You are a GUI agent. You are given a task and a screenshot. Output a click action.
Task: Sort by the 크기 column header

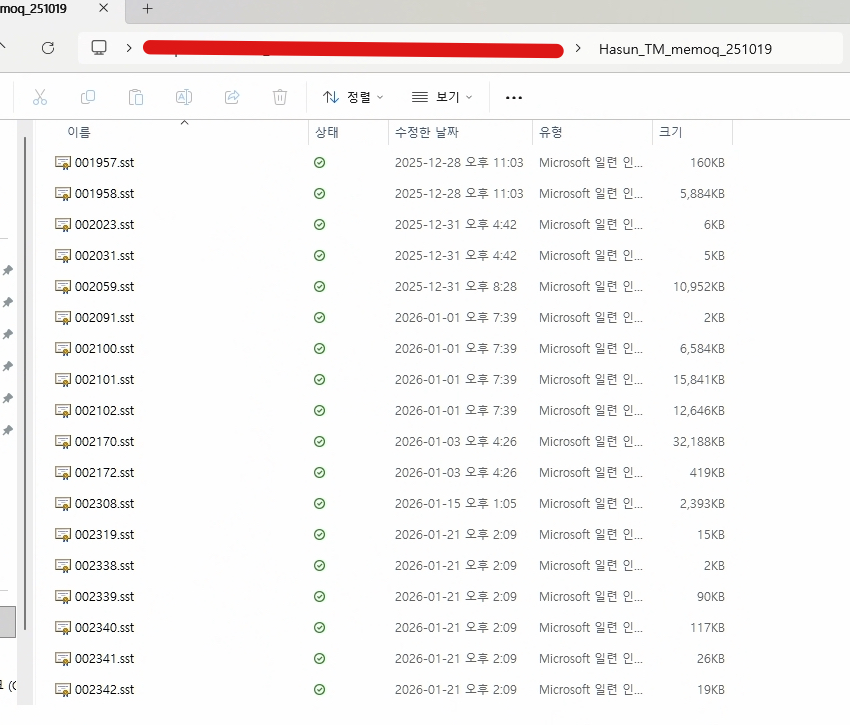pos(669,133)
